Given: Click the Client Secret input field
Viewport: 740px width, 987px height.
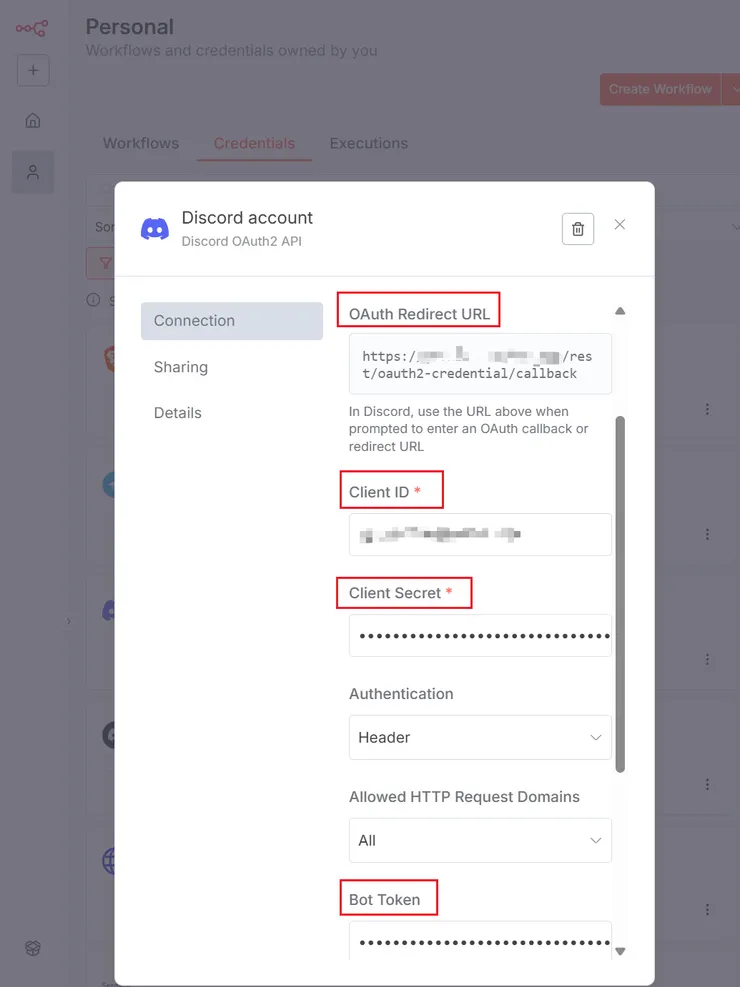Looking at the screenshot, I should (x=480, y=636).
